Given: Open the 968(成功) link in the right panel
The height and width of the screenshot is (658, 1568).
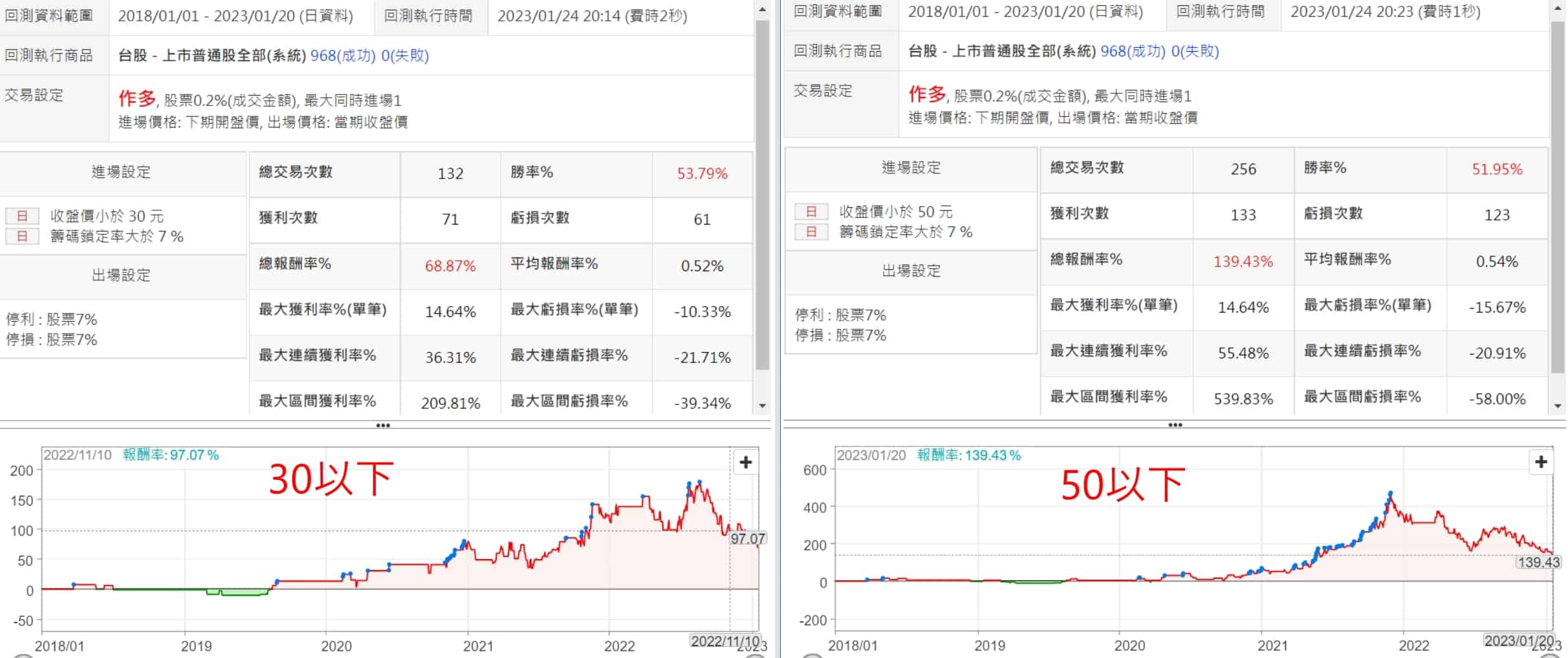Looking at the screenshot, I should (1133, 51).
